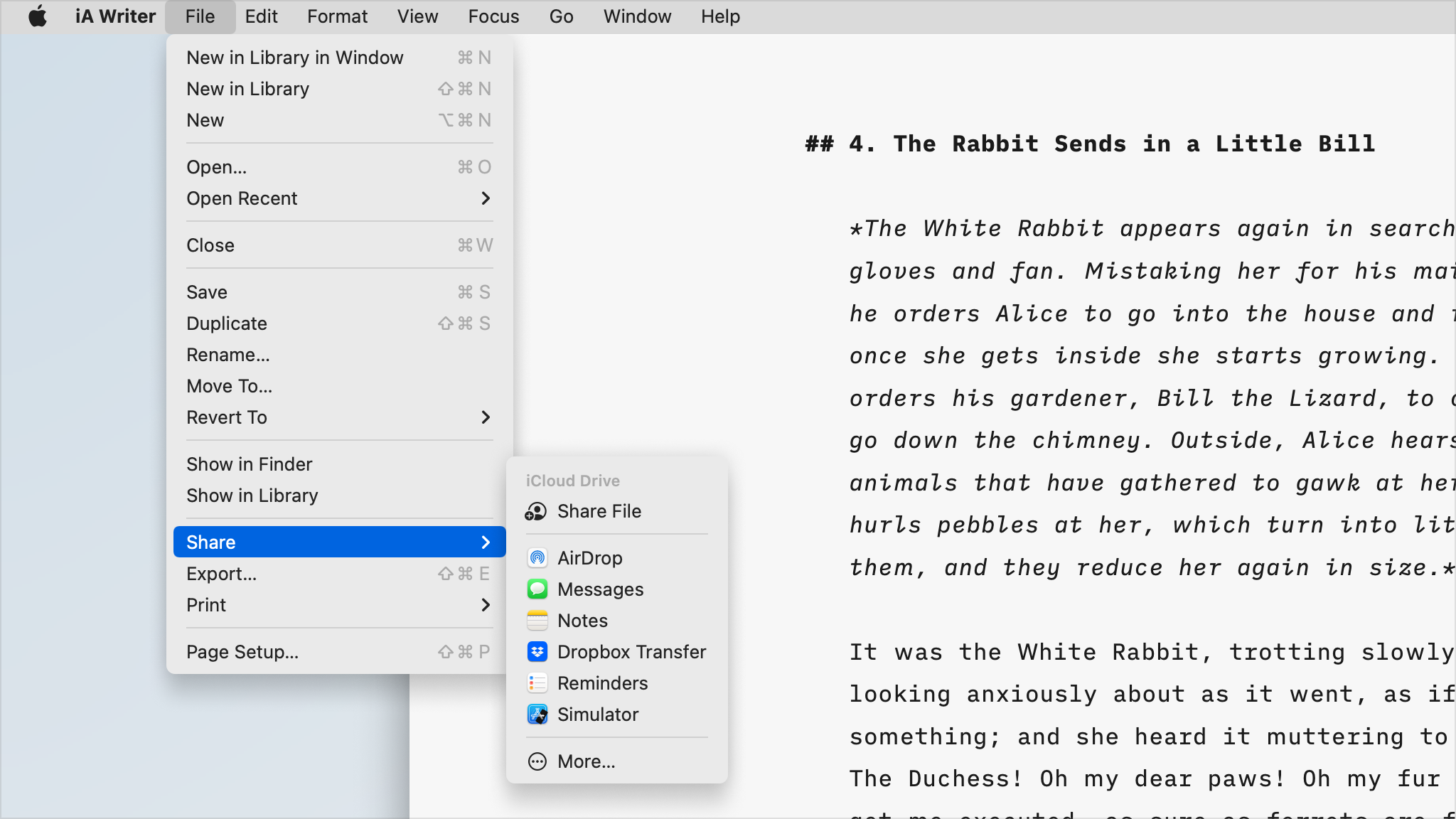The height and width of the screenshot is (819, 1456).
Task: Choose New in Library in Window
Action: [339, 58]
